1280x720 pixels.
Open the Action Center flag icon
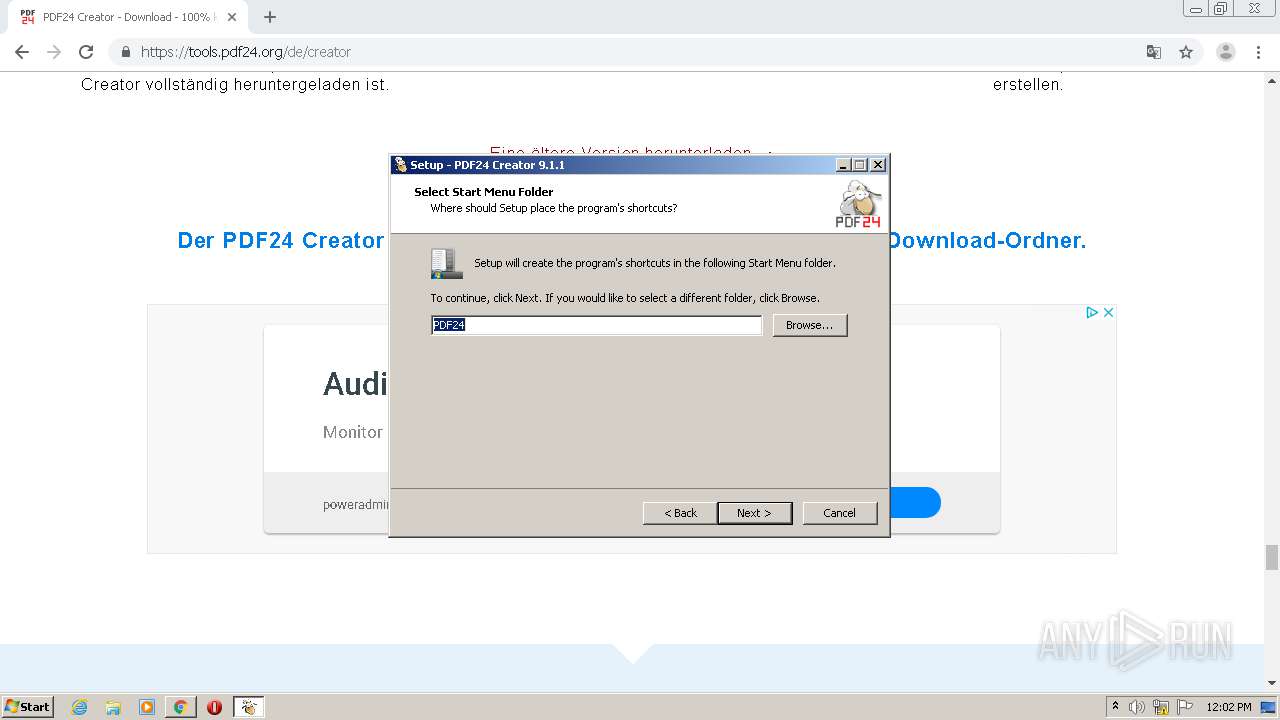(1185, 707)
